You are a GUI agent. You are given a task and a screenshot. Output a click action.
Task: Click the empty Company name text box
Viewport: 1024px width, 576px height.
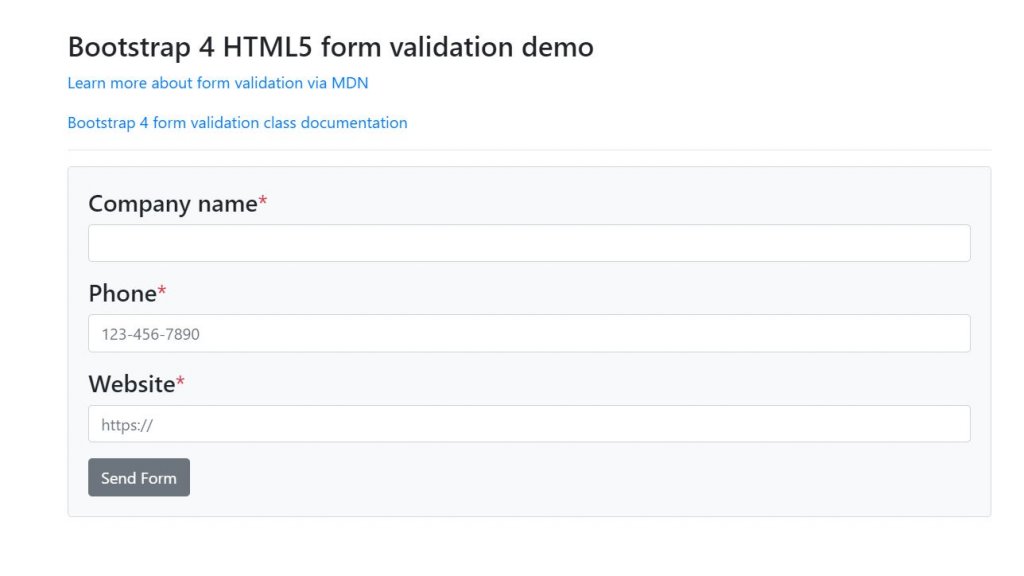[x=529, y=242]
